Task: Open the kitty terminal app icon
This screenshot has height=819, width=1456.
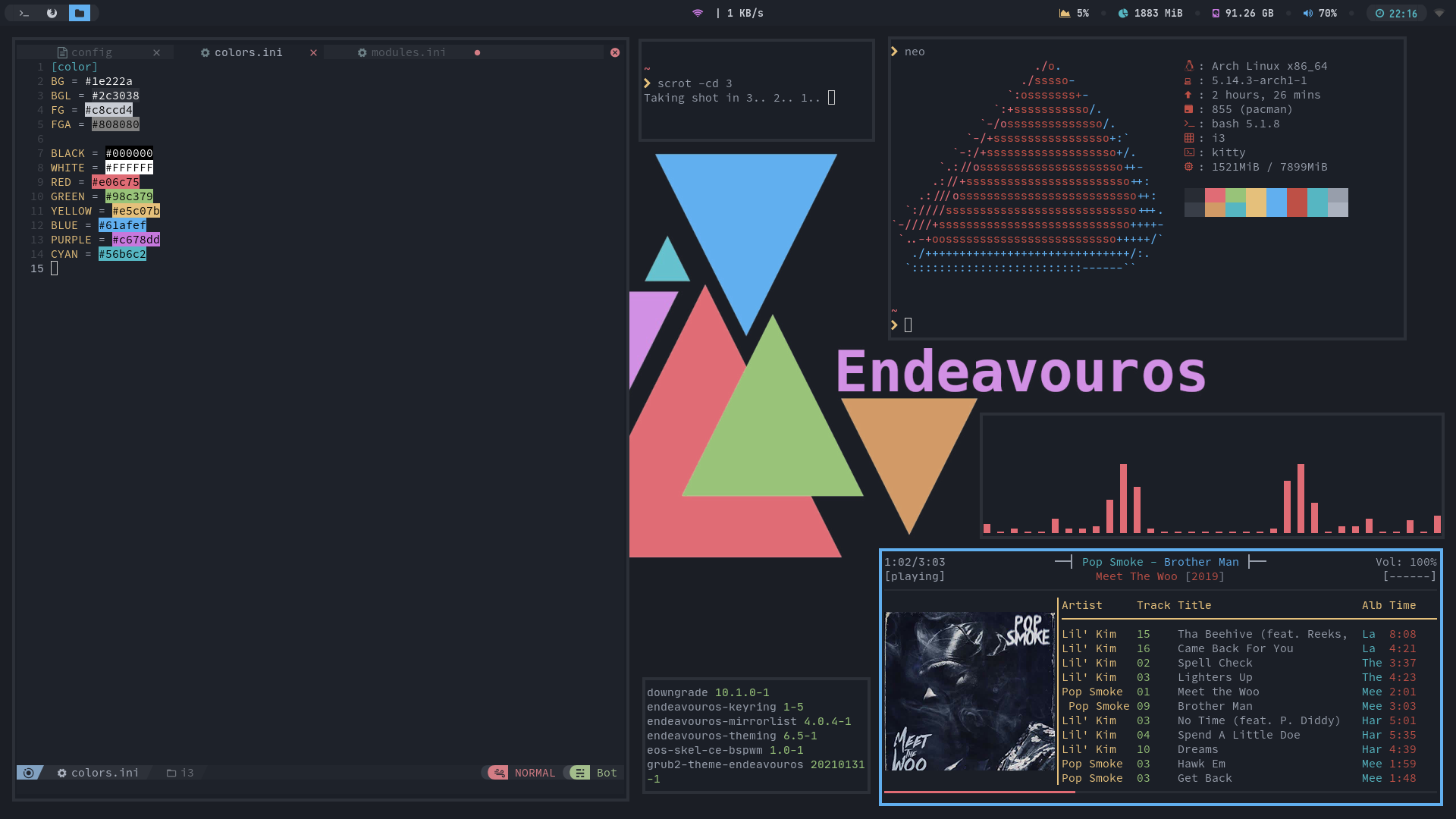Action: point(23,12)
